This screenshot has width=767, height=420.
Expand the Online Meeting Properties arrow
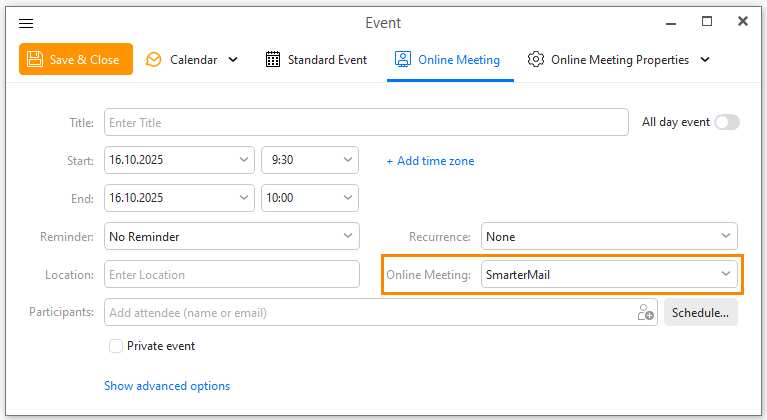tap(705, 60)
